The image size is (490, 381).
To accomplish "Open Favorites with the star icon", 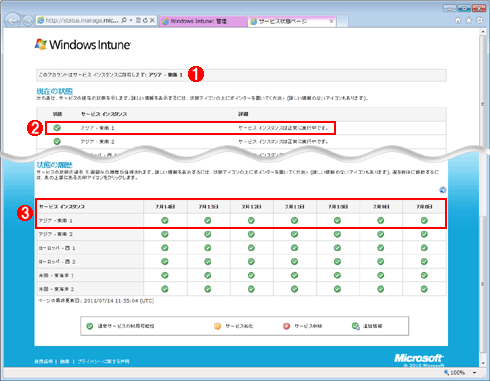I will [469, 20].
